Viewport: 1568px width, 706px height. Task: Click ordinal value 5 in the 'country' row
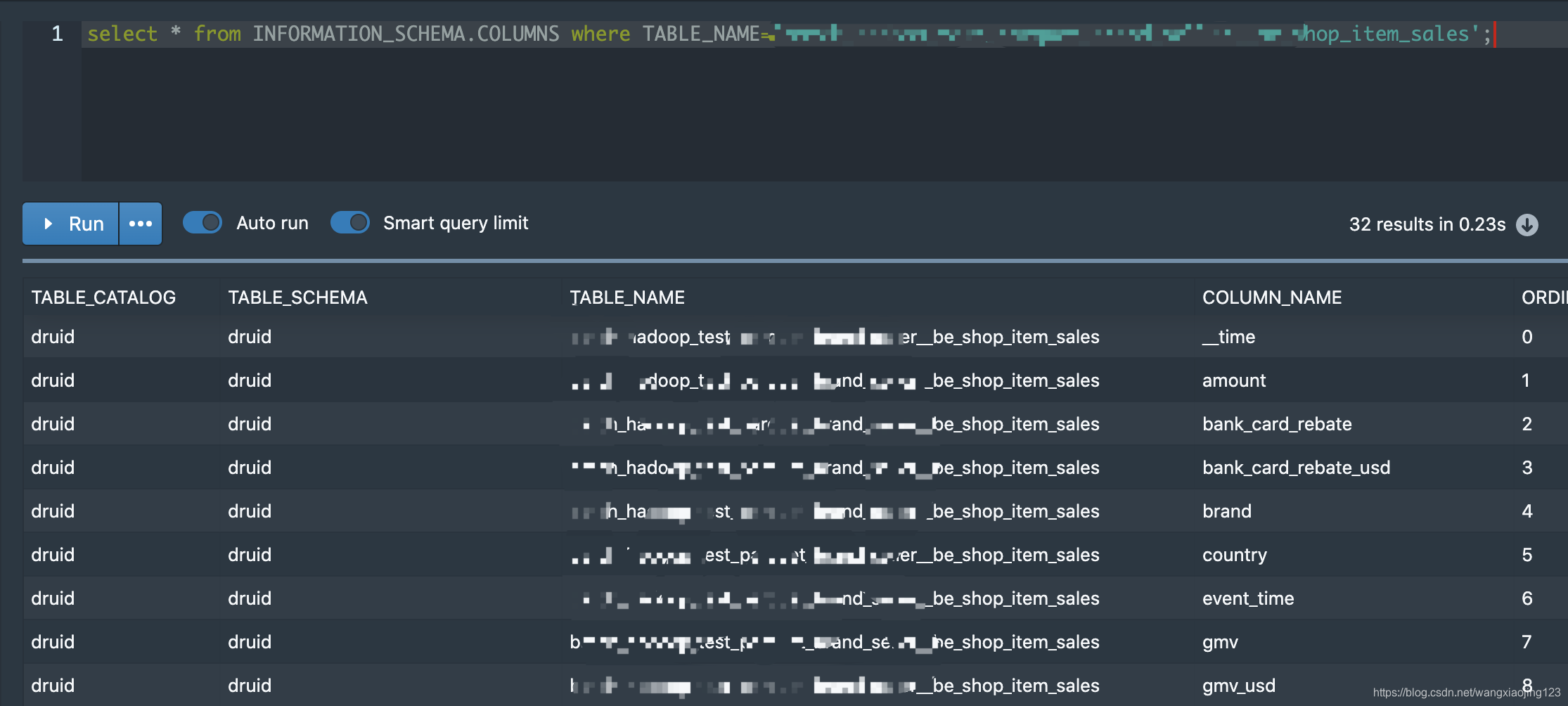point(1527,555)
